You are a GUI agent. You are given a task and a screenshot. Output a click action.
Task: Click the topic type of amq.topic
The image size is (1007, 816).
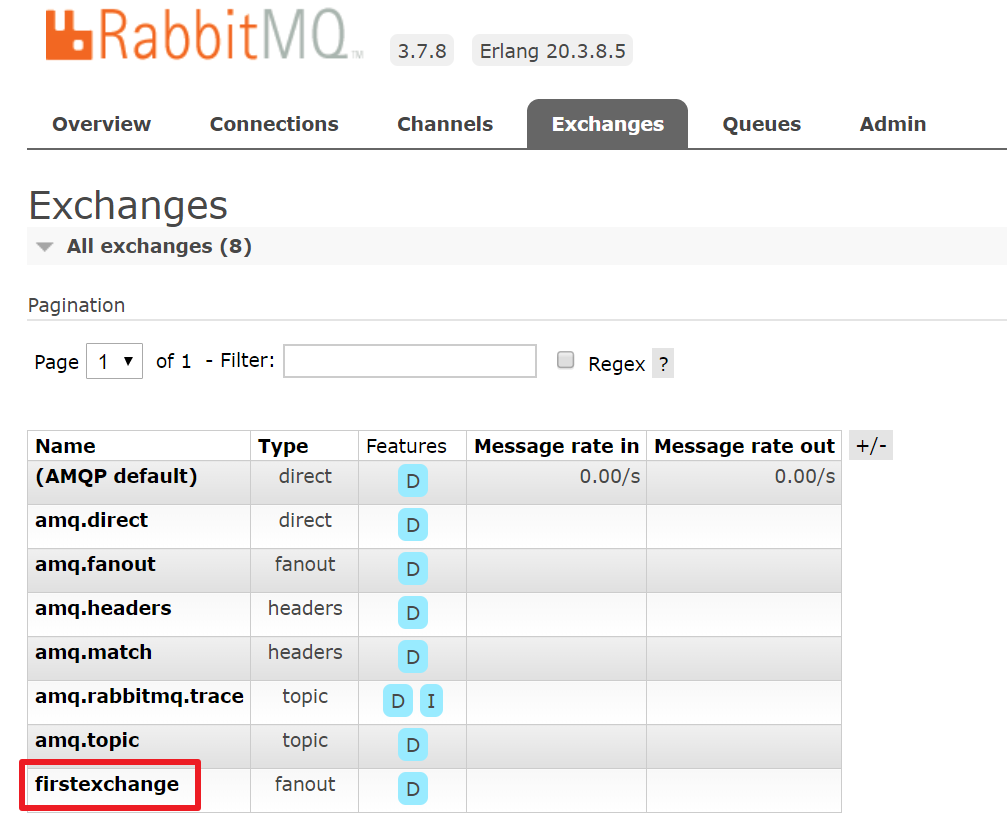click(305, 740)
